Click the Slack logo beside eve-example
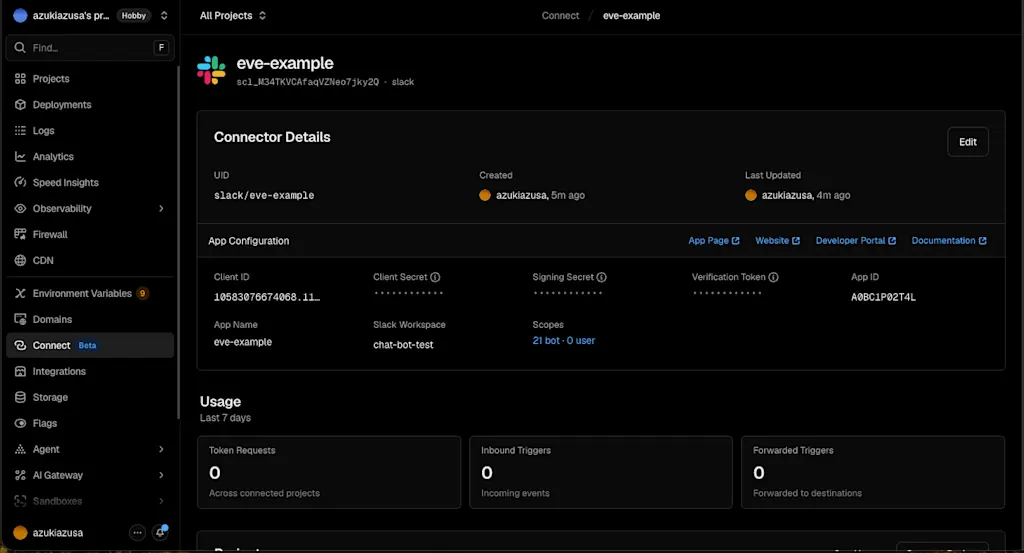Screen dimensions: 1024x553 (x=212, y=71)
